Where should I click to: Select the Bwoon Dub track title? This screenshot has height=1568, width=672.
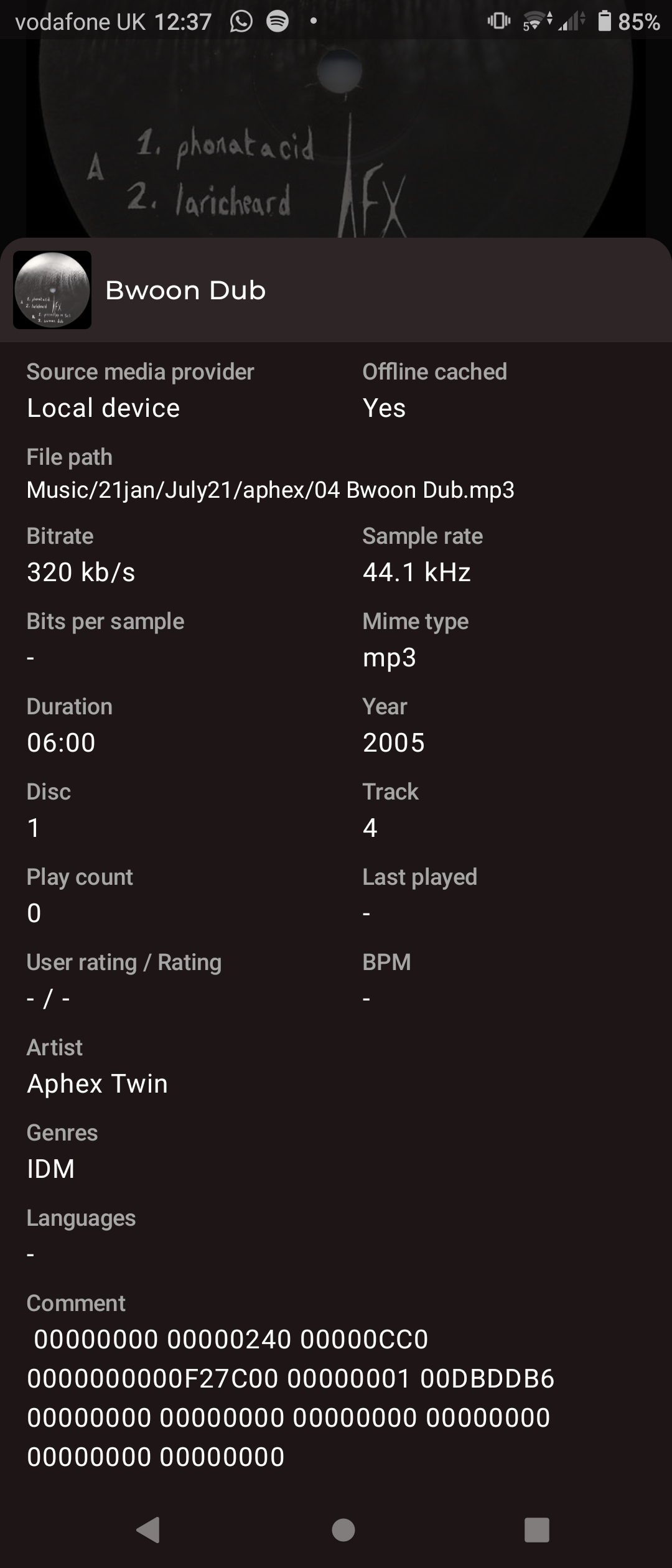tap(185, 291)
